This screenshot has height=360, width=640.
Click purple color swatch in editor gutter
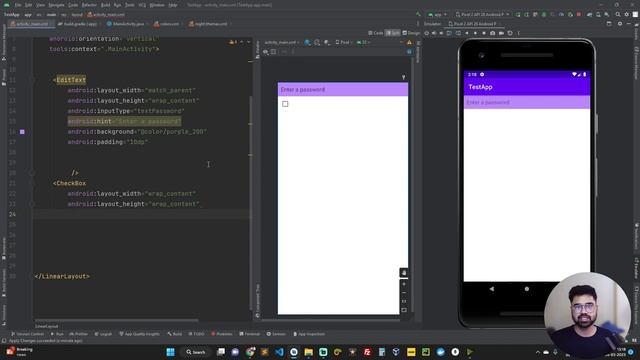pyautogui.click(x=22, y=132)
